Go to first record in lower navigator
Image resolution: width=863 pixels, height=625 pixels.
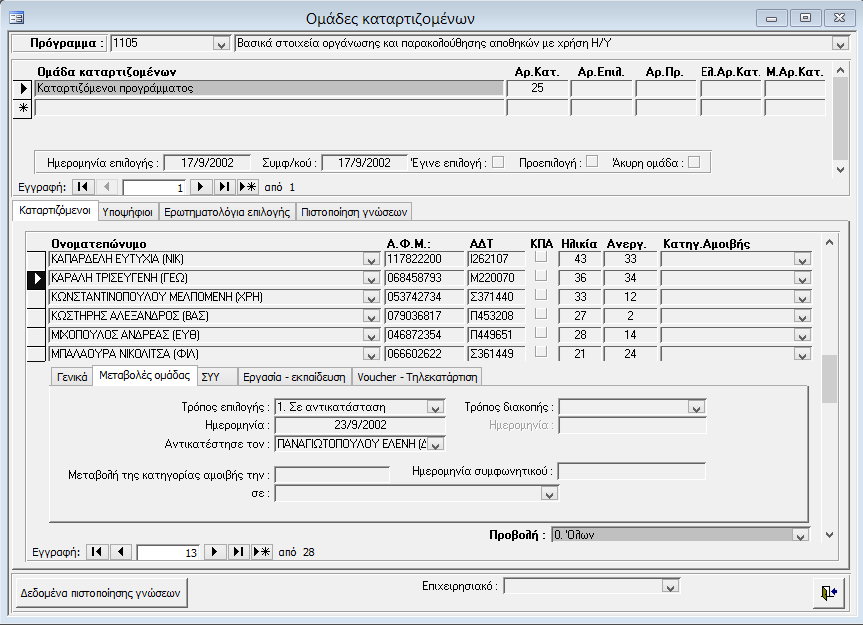coord(97,551)
